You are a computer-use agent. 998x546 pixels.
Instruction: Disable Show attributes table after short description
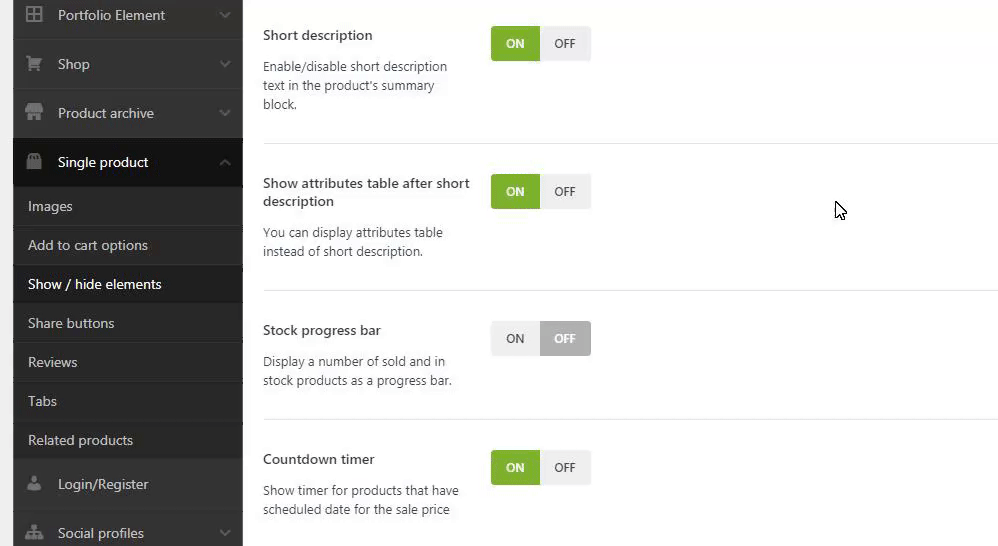[x=565, y=192]
